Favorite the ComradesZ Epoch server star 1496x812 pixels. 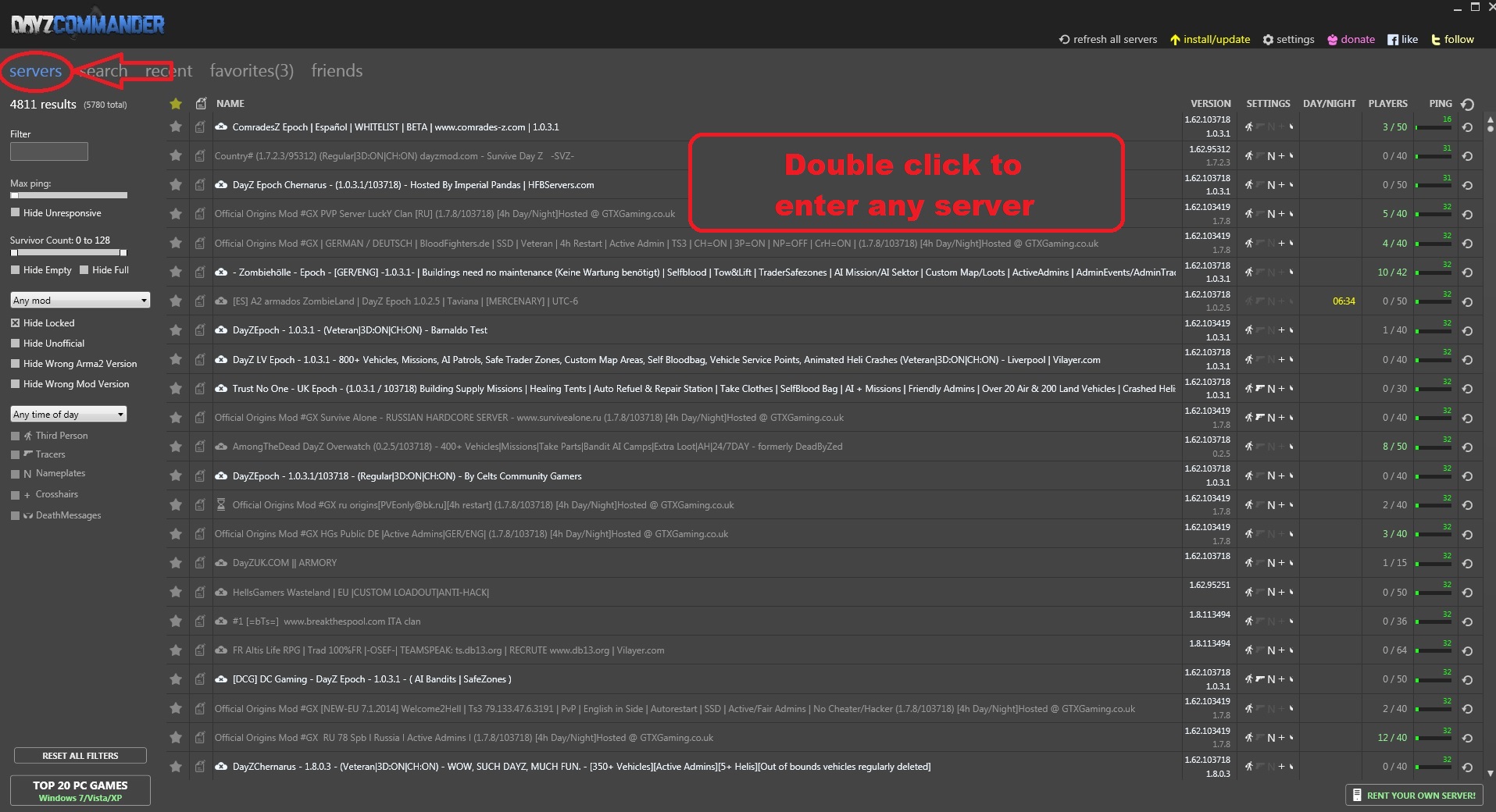point(176,126)
